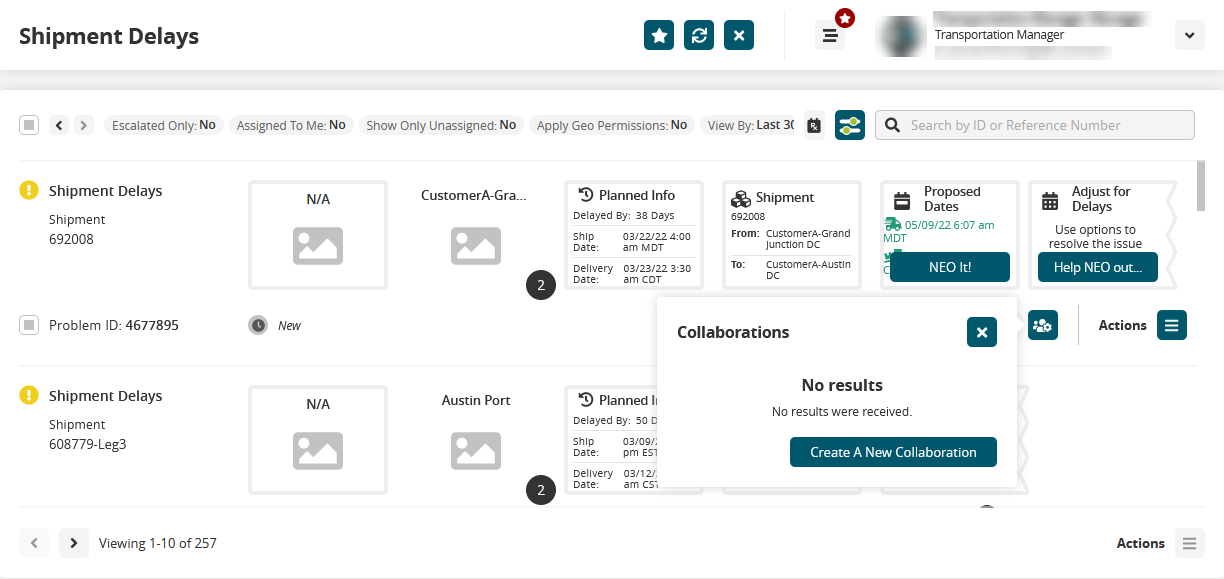Click the Search by ID input field
Screen dimensions: 1224x579
(x=1035, y=125)
